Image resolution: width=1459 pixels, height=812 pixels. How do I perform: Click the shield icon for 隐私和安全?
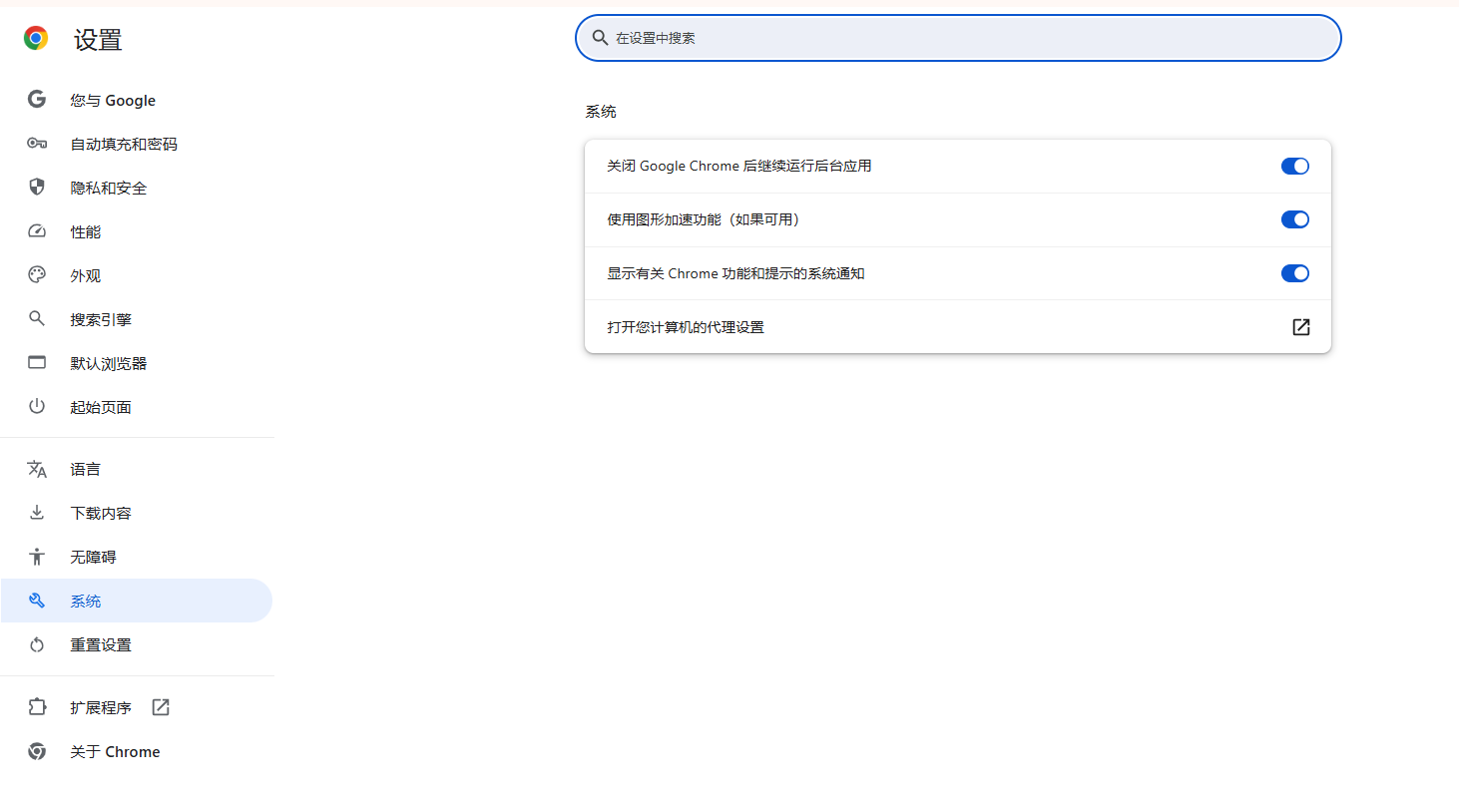(37, 187)
